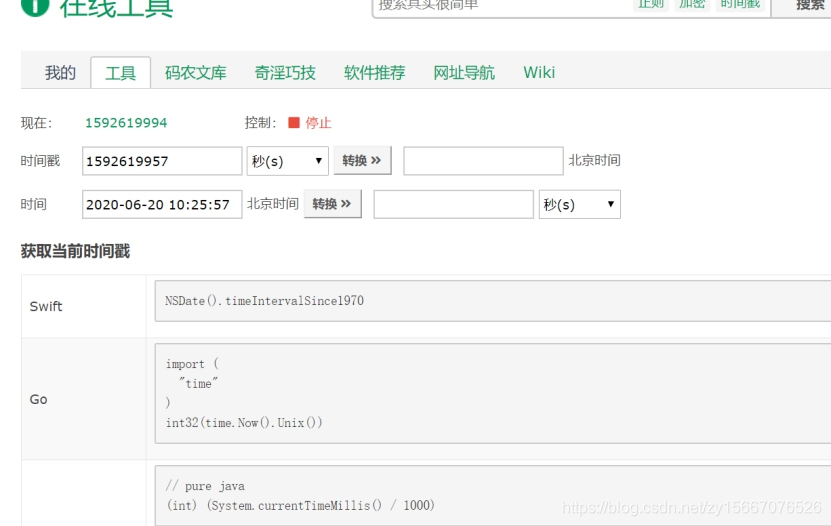Click 转换 button in the 时间 row
Viewport: 831px width, 526px height.
coord(333,204)
